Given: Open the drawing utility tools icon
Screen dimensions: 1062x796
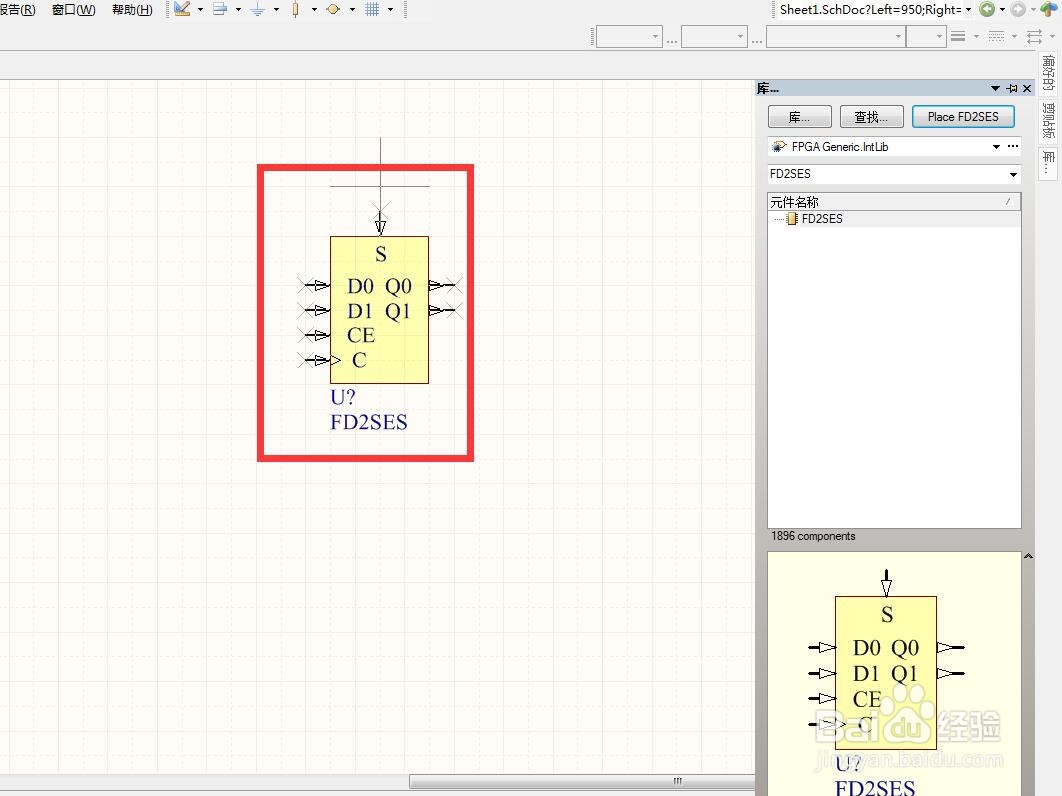Looking at the screenshot, I should tap(182, 9).
